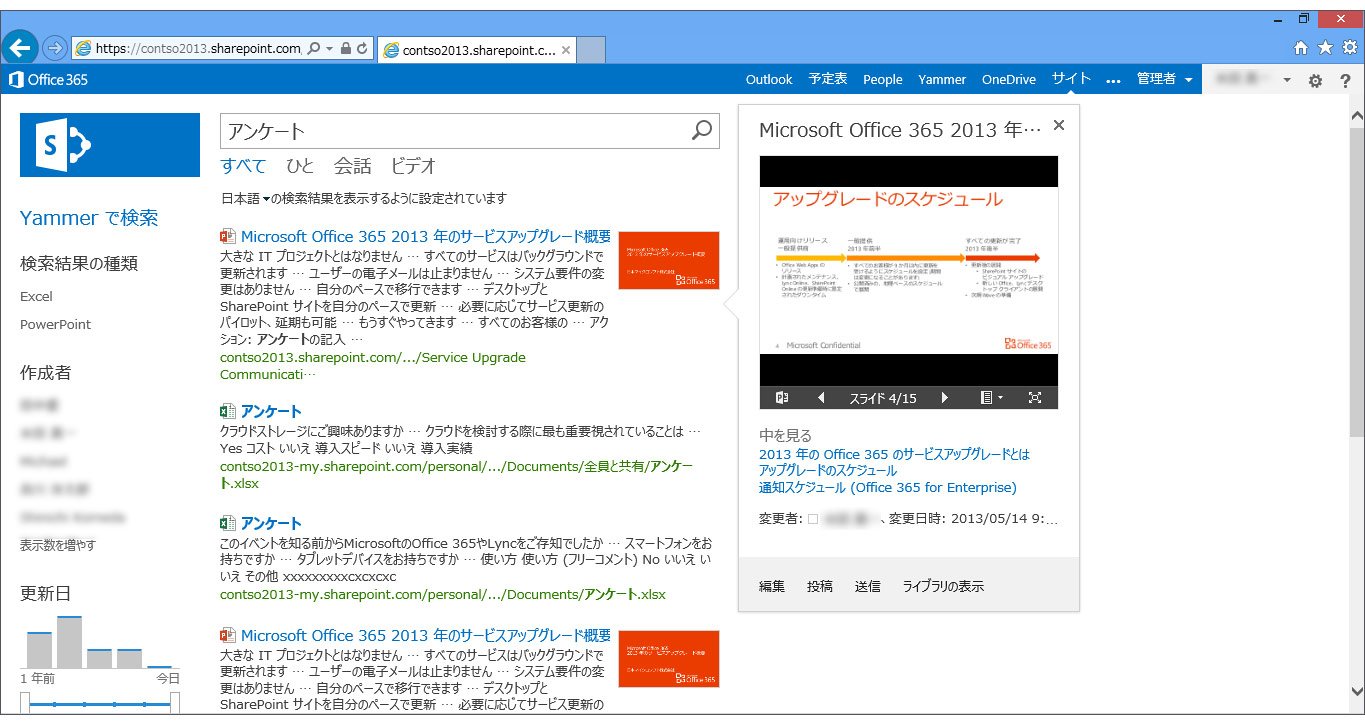The width and height of the screenshot is (1365, 725).
Task: Click the PowerPoint icon in preview toolbar
Action: click(782, 398)
